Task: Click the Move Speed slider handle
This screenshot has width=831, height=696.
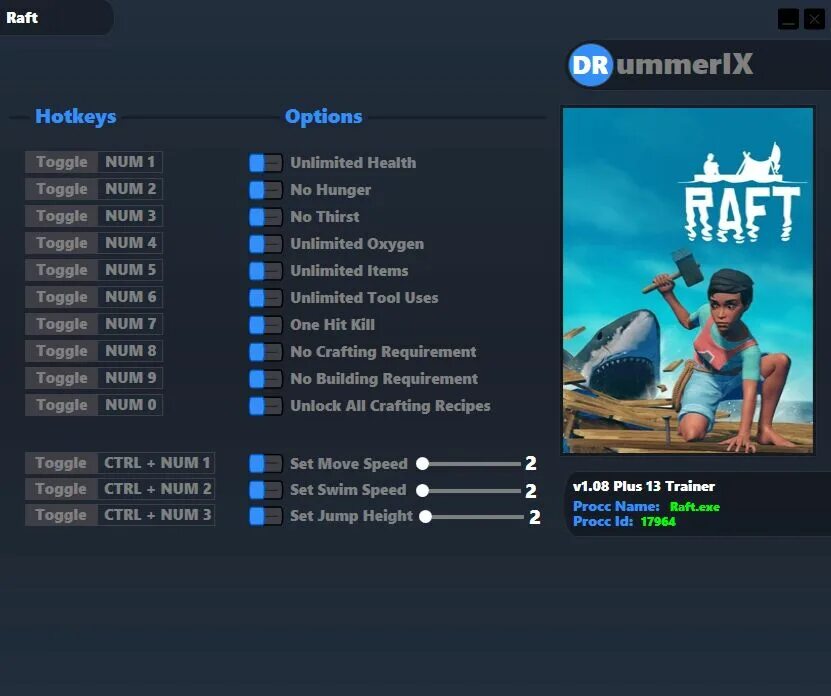Action: pos(422,464)
